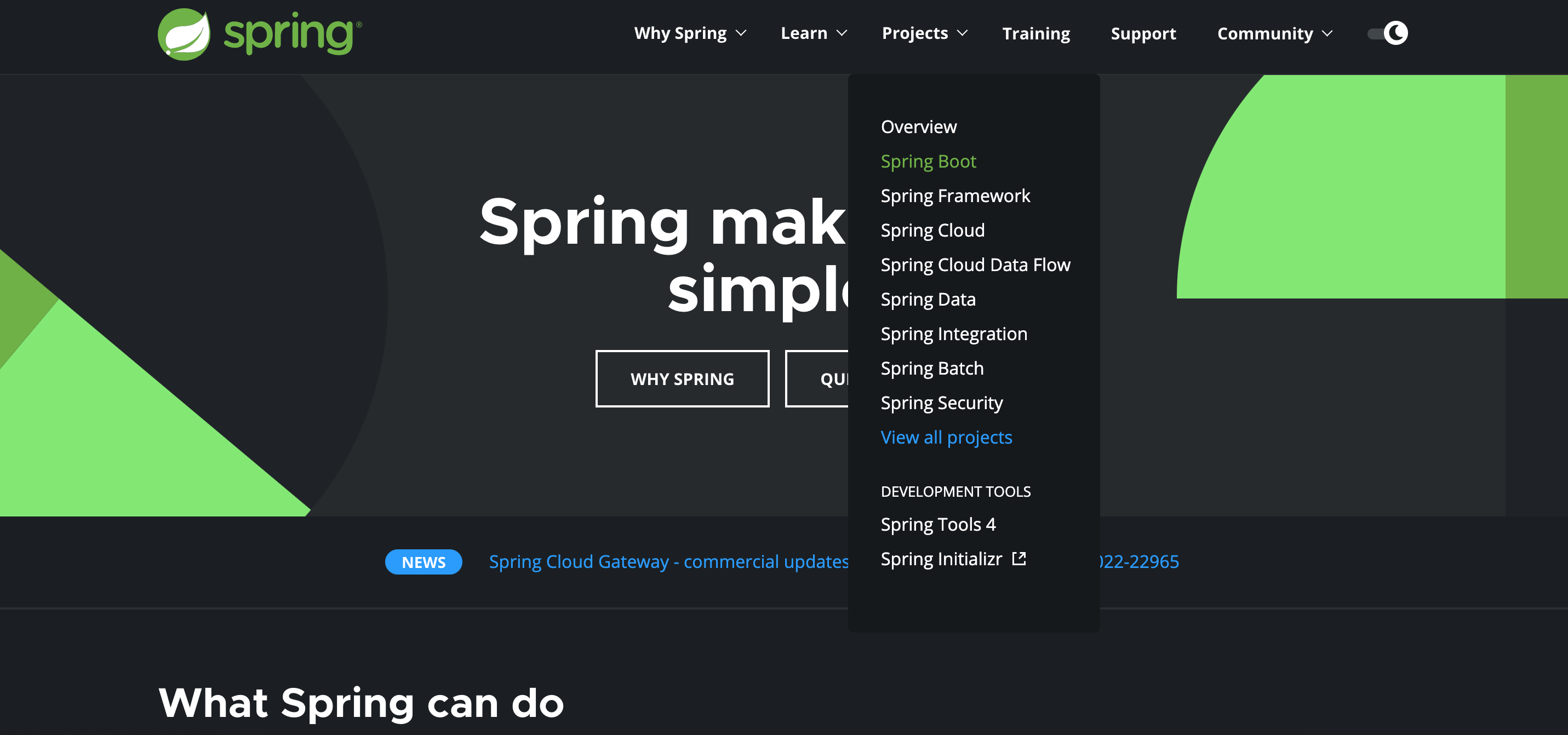Open the Support page

tap(1144, 33)
